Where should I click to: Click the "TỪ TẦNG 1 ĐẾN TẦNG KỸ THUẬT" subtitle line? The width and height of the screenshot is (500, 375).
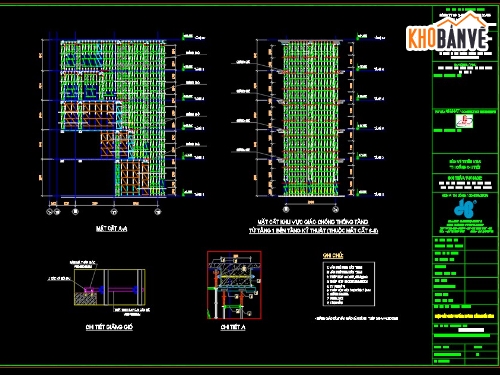click(x=313, y=230)
